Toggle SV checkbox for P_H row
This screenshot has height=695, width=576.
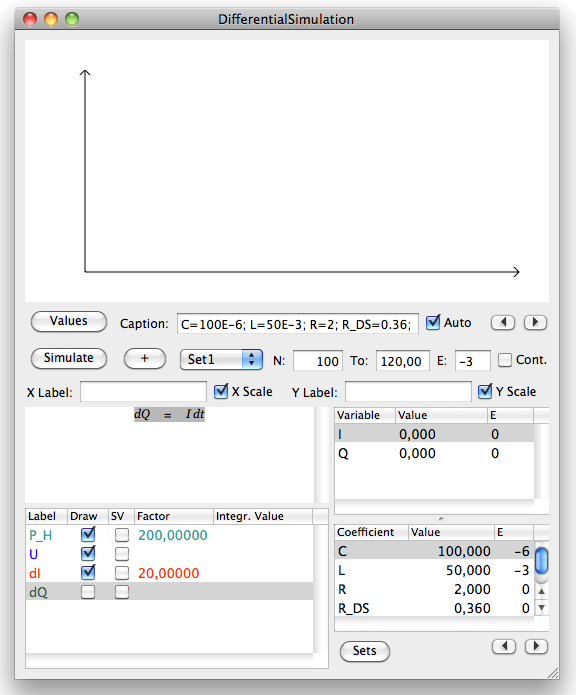(x=122, y=535)
